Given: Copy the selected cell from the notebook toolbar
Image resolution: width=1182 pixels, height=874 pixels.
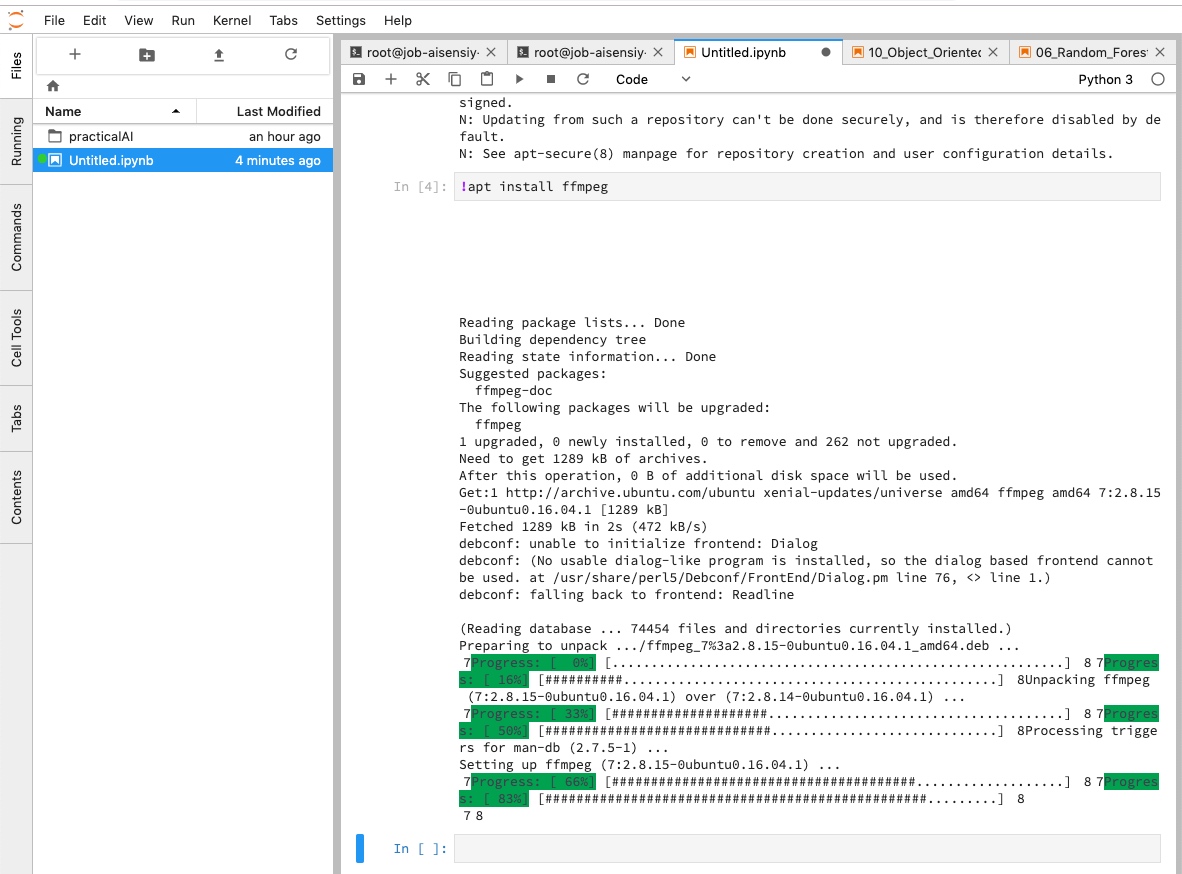Looking at the screenshot, I should [x=455, y=79].
